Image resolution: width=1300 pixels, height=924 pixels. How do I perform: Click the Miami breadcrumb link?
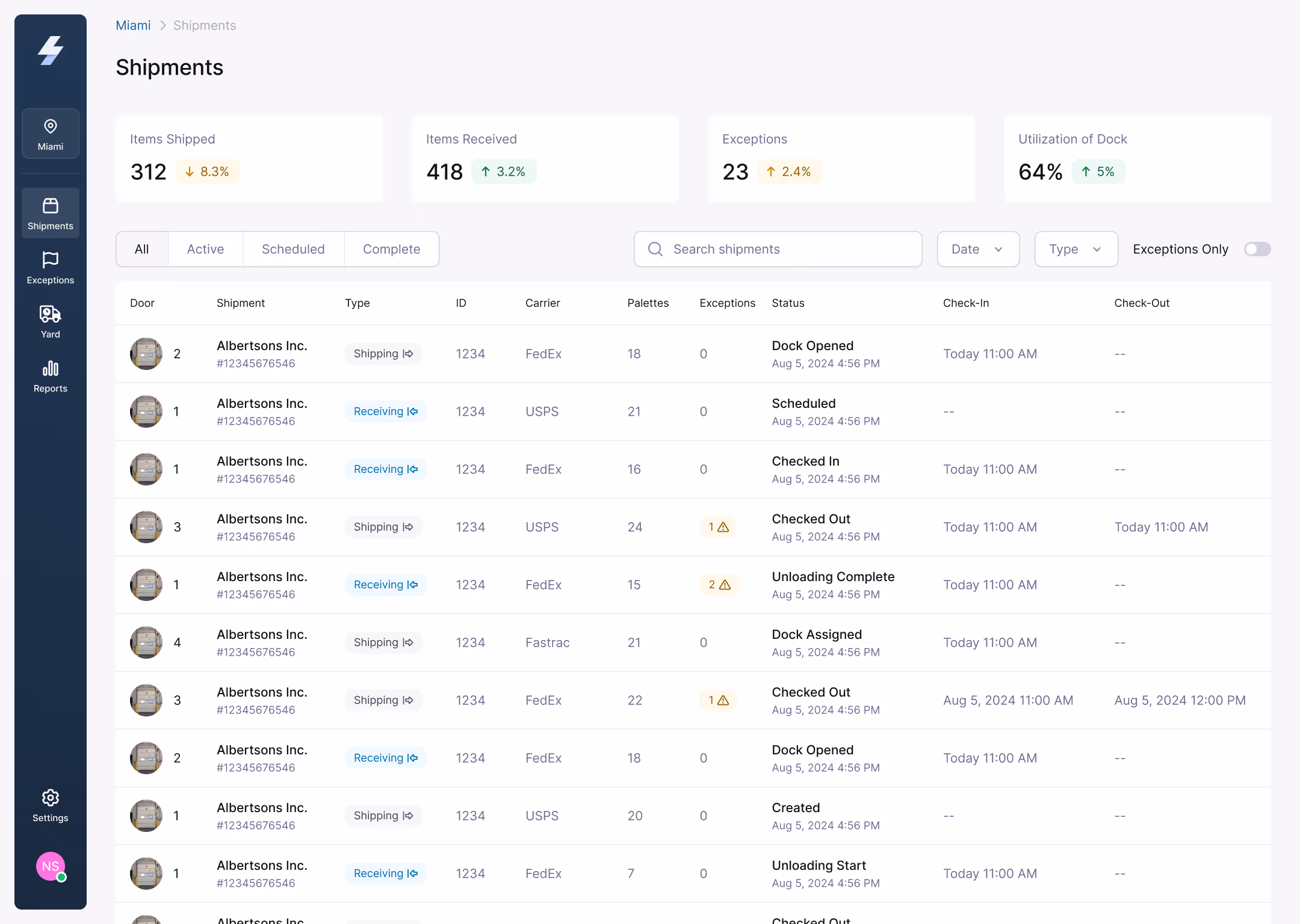tap(133, 25)
